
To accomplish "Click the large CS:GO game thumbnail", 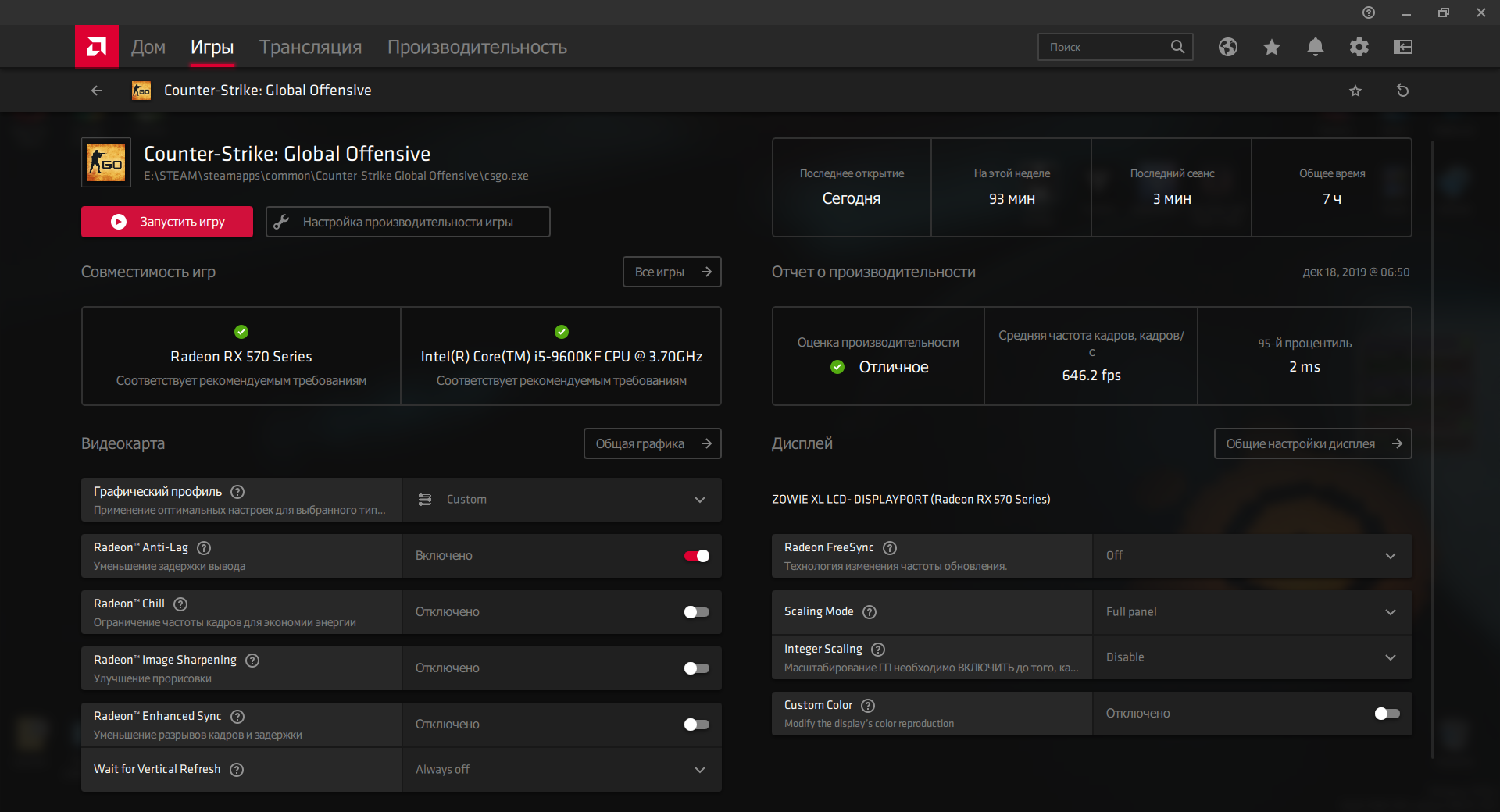I will 106,162.
